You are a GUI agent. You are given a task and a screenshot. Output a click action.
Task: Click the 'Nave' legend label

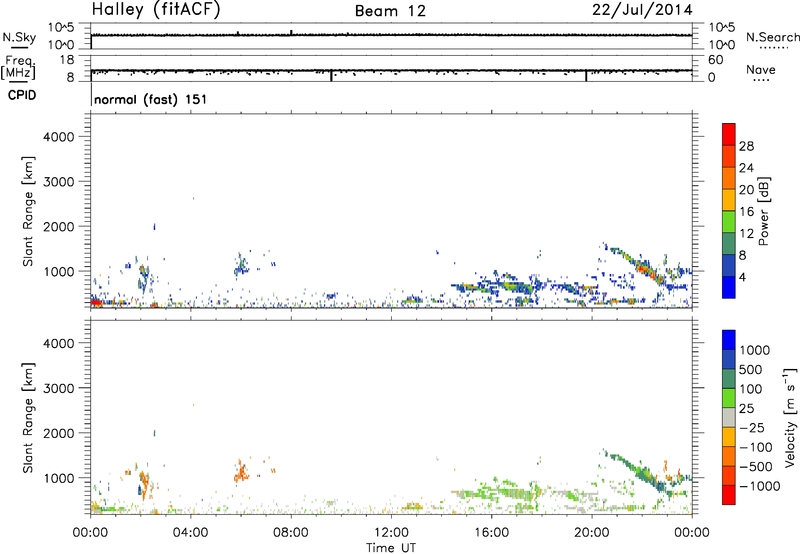761,70
